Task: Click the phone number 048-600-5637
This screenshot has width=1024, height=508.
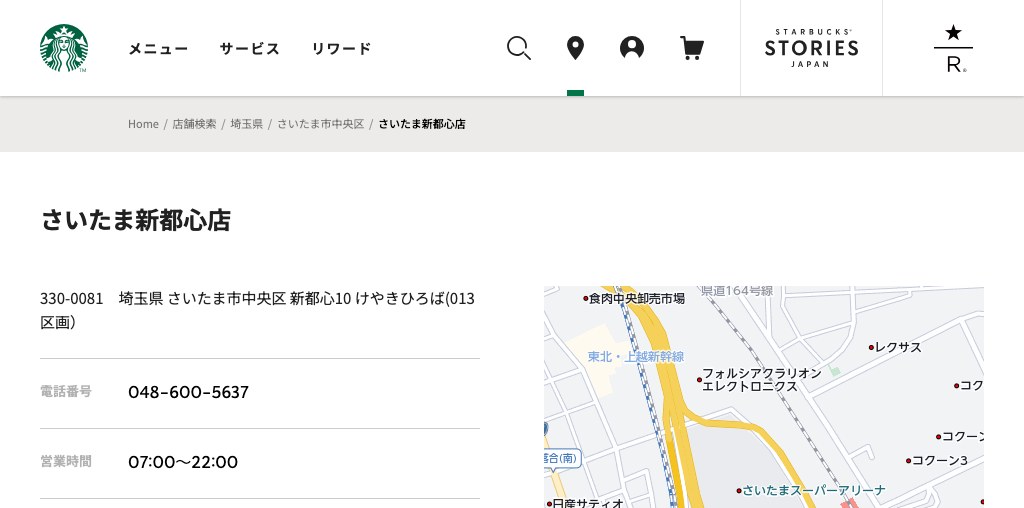Action: click(189, 392)
